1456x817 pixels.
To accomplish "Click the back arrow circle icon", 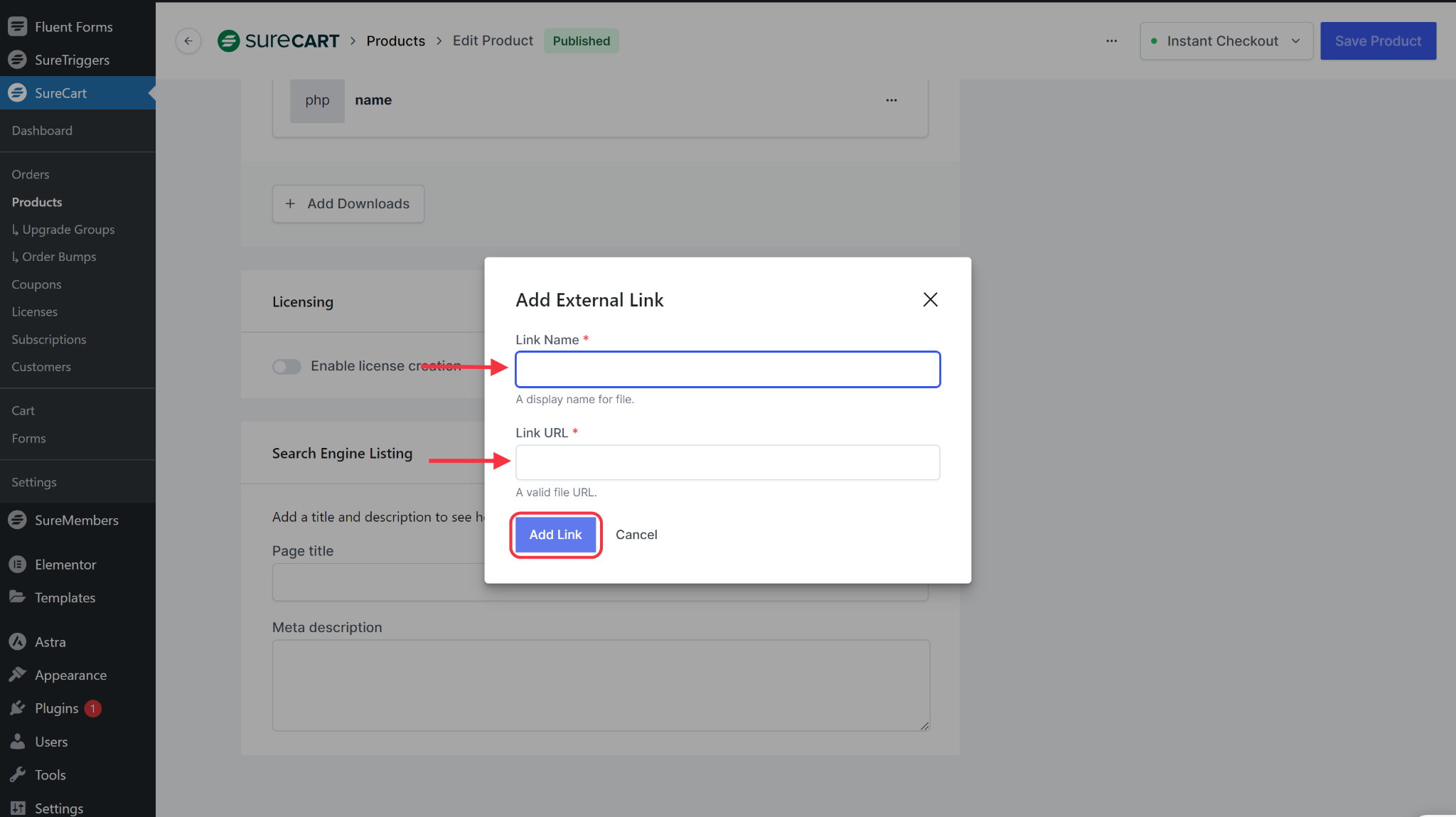I will pos(188,41).
